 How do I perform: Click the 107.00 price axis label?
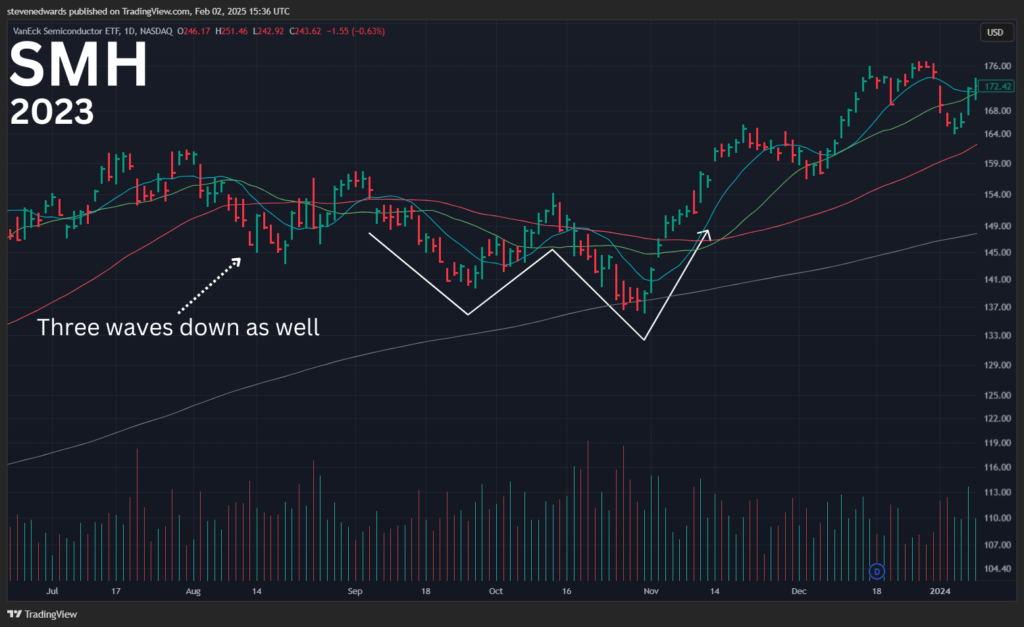tap(997, 545)
